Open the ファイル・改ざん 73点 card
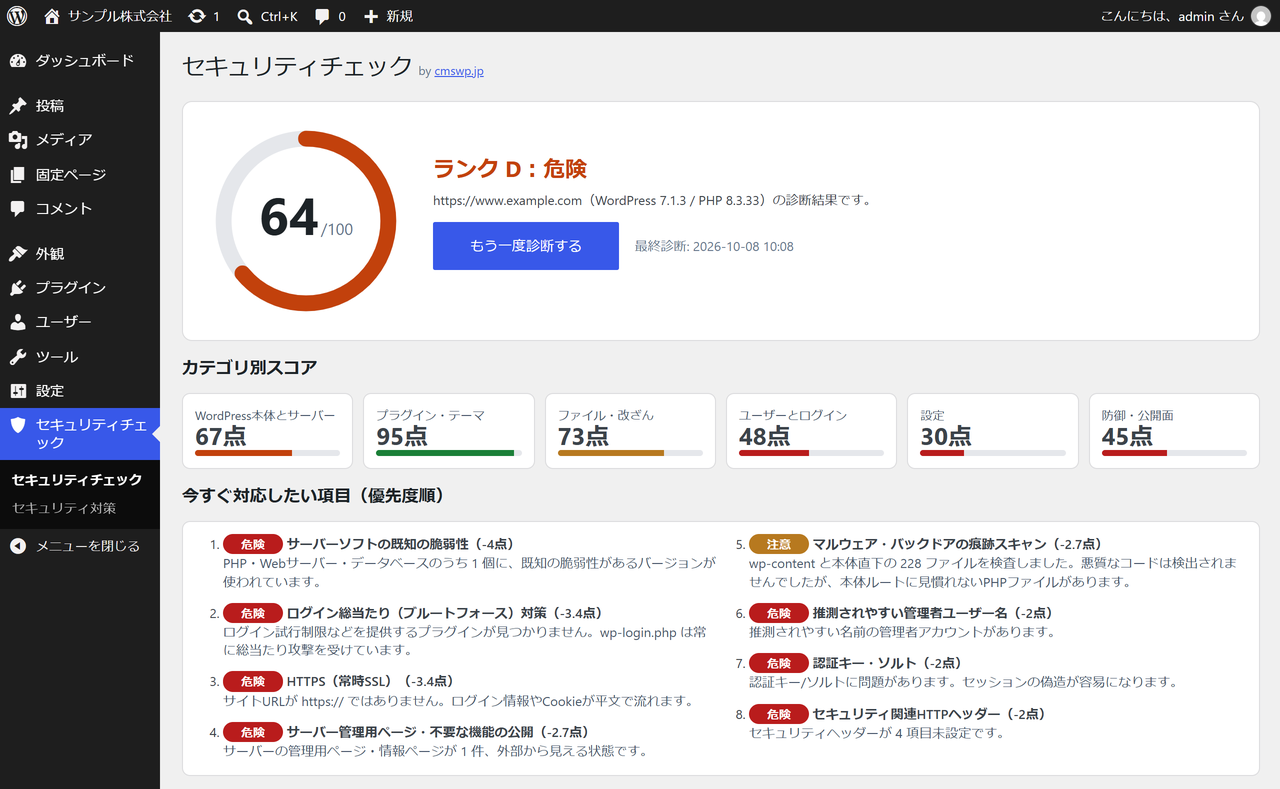Image resolution: width=1280 pixels, height=789 pixels. pos(630,431)
